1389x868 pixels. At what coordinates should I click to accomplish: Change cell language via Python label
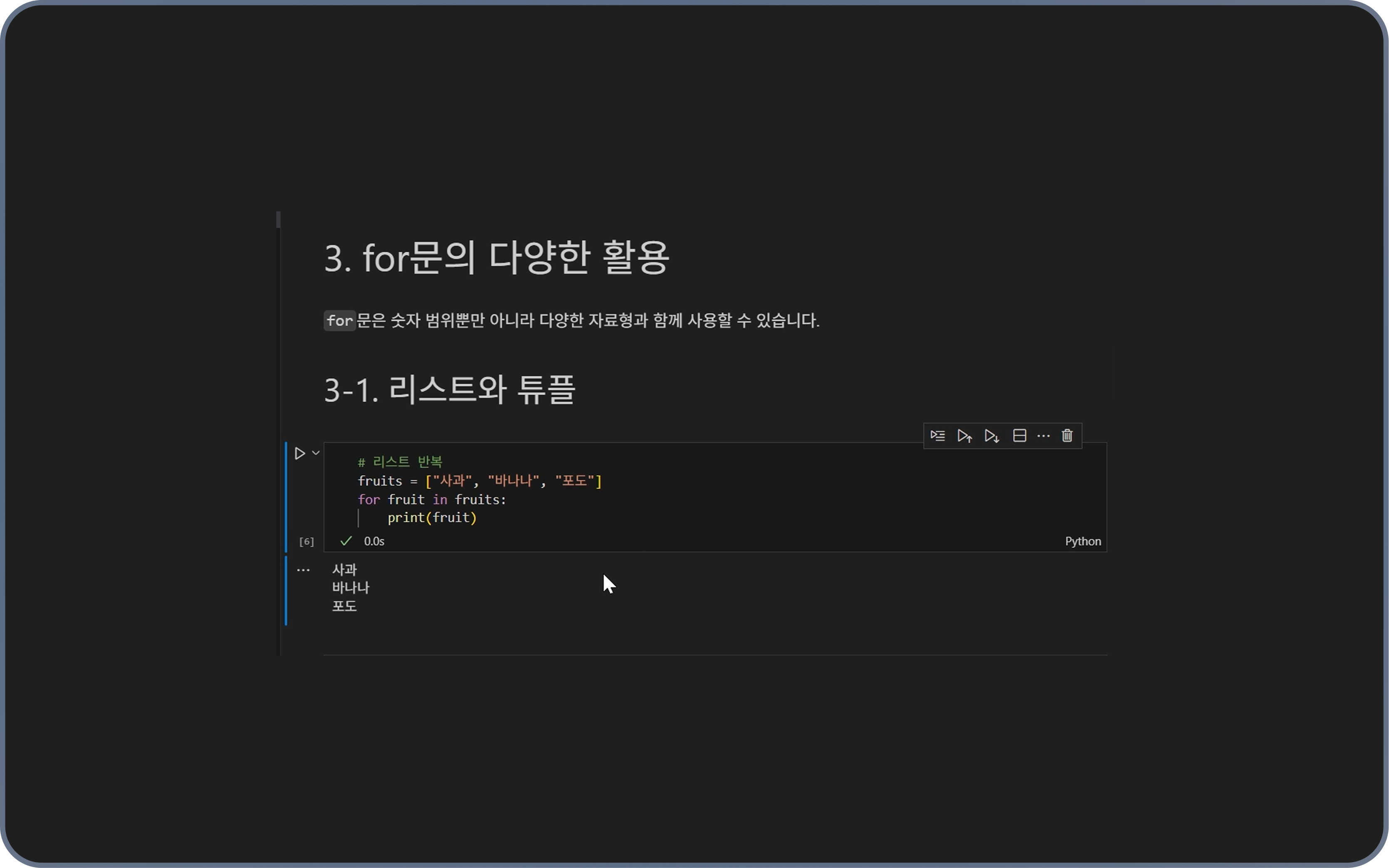pyautogui.click(x=1082, y=541)
